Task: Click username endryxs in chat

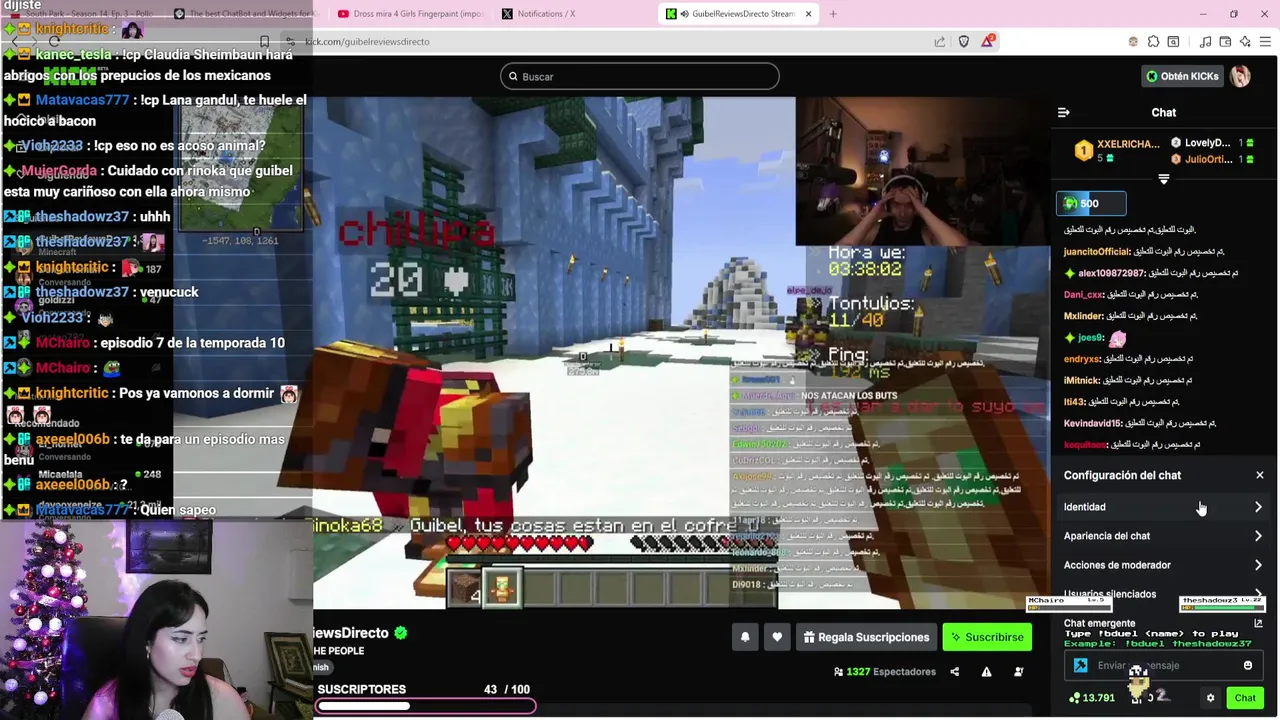Action: (x=1082, y=359)
